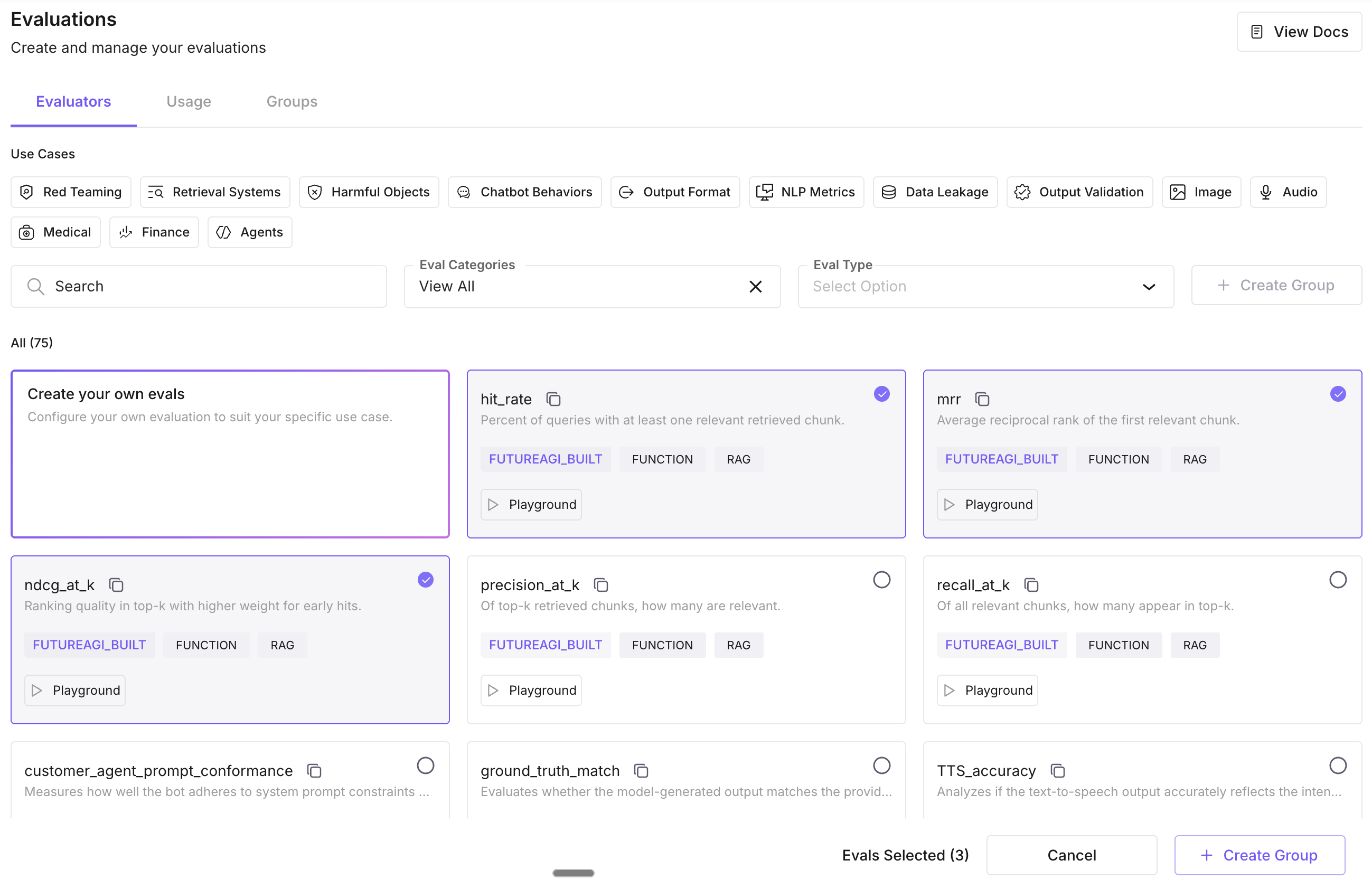The image size is (1372, 889).
Task: Switch to the Groups tab
Action: point(292,101)
